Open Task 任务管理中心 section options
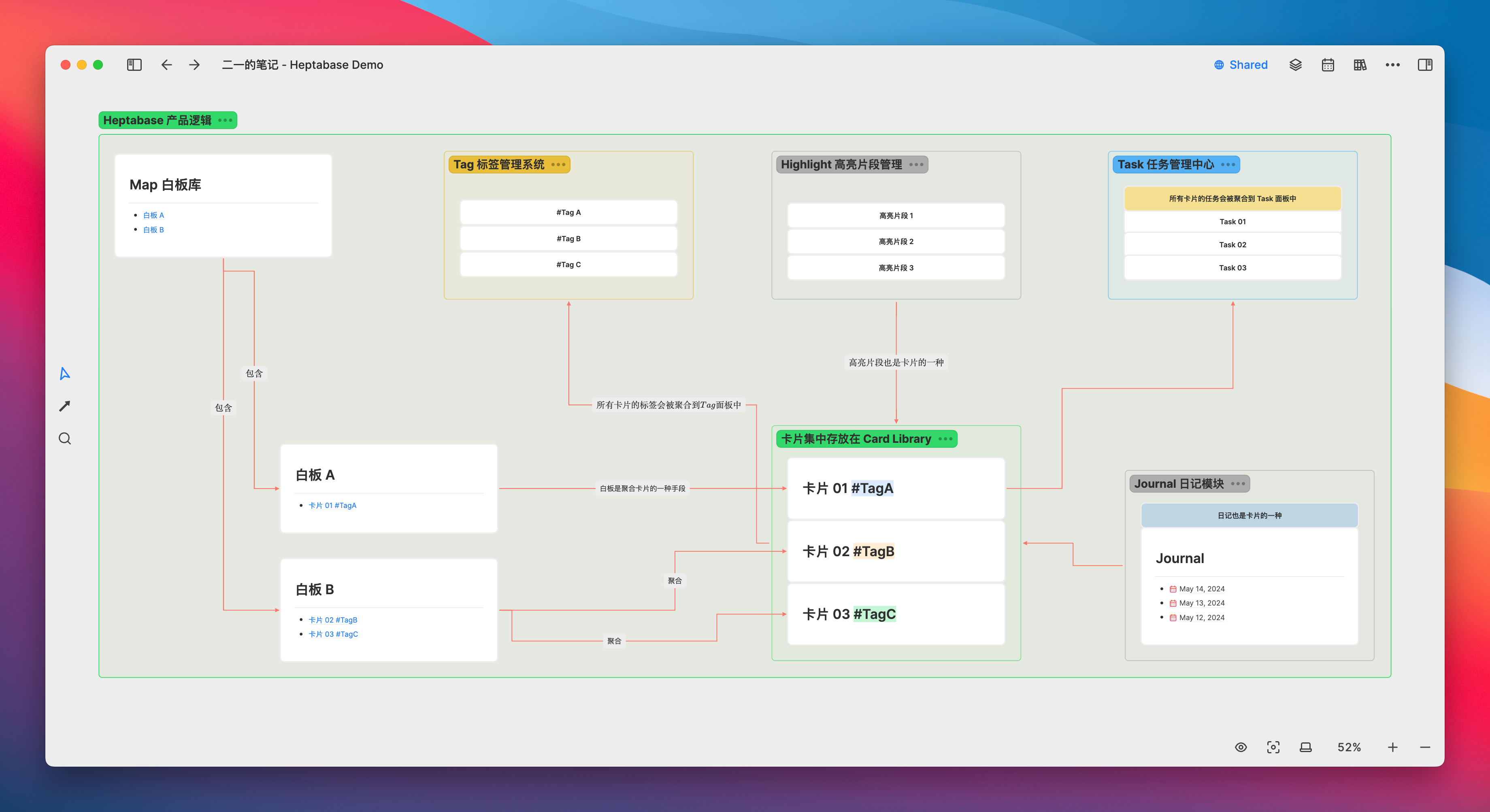This screenshot has height=812, width=1490. tap(1228, 165)
